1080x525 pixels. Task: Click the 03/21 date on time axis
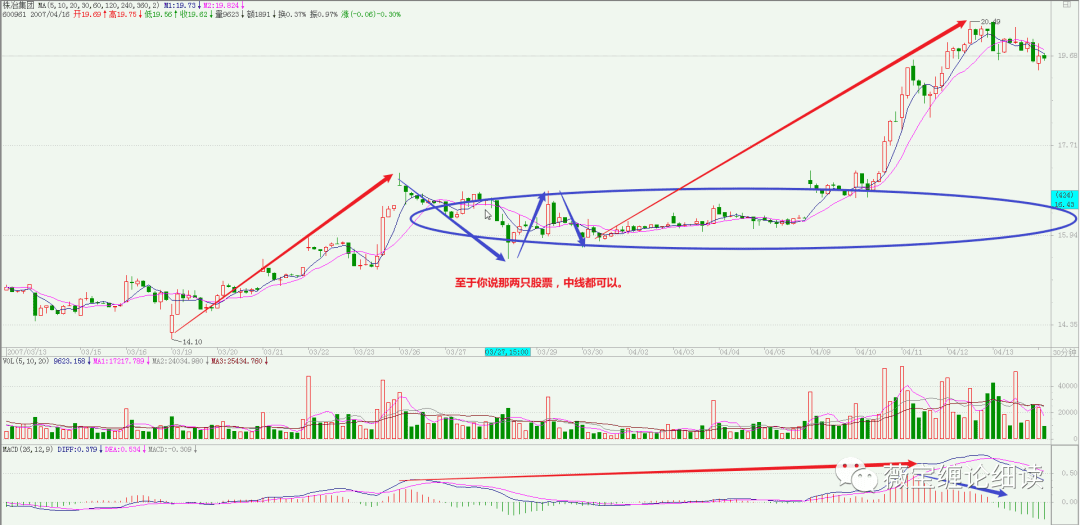pyautogui.click(x=273, y=351)
